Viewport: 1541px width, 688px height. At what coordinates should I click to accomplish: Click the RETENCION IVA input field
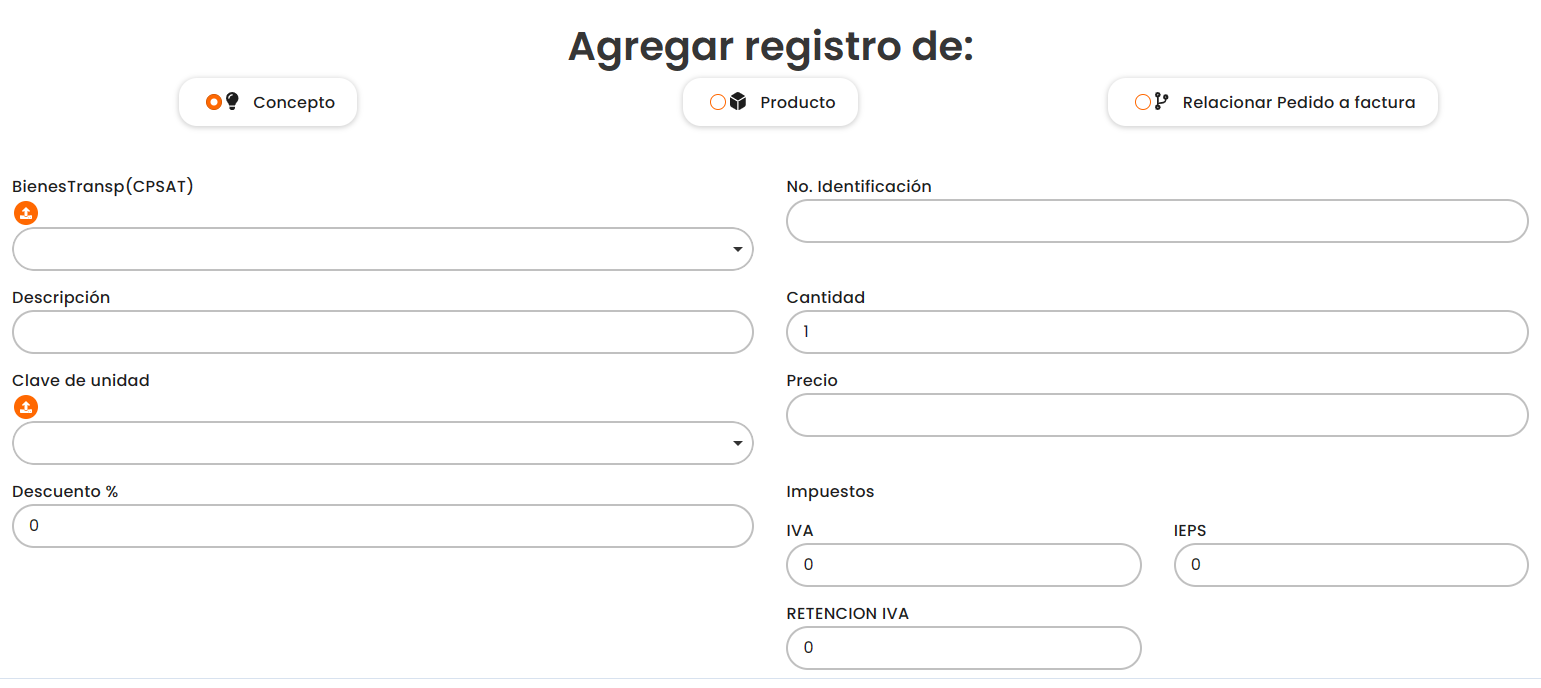[963, 648]
